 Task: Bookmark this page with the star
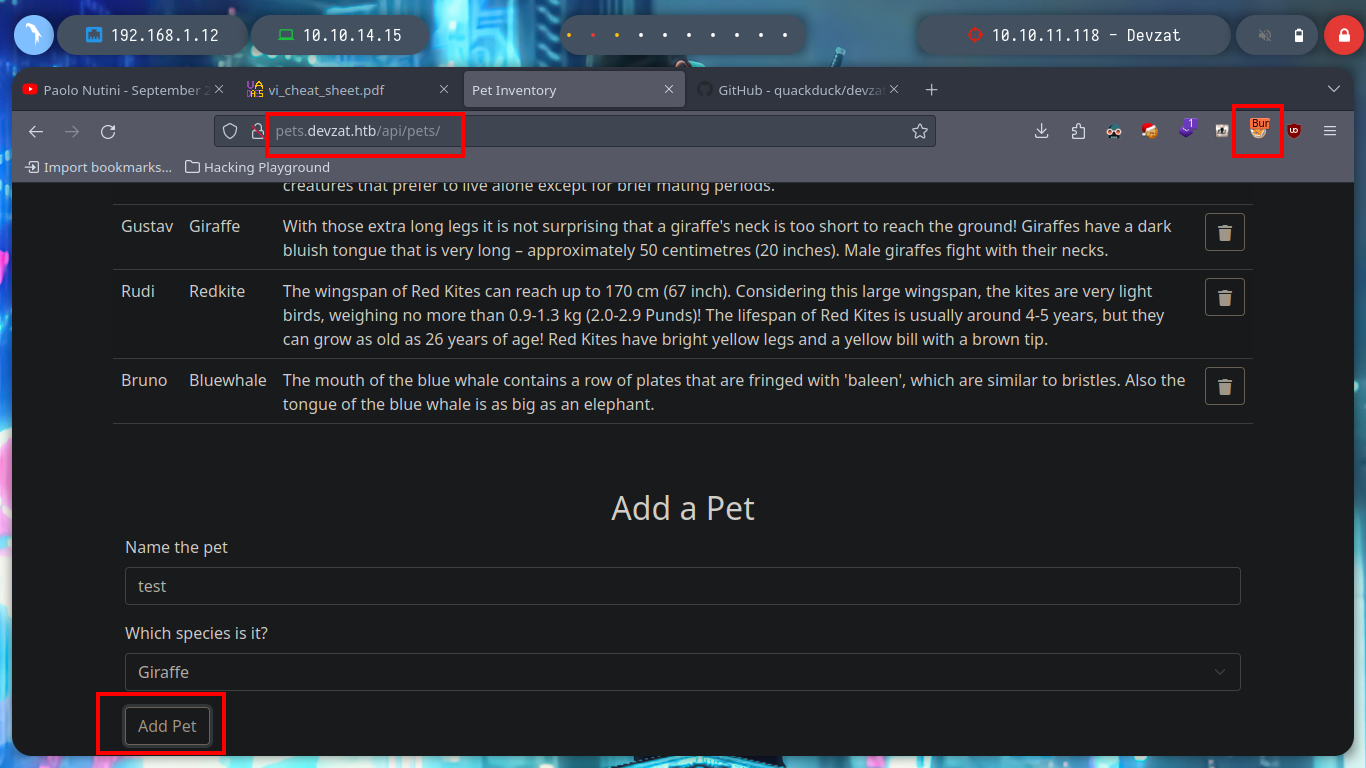920,131
